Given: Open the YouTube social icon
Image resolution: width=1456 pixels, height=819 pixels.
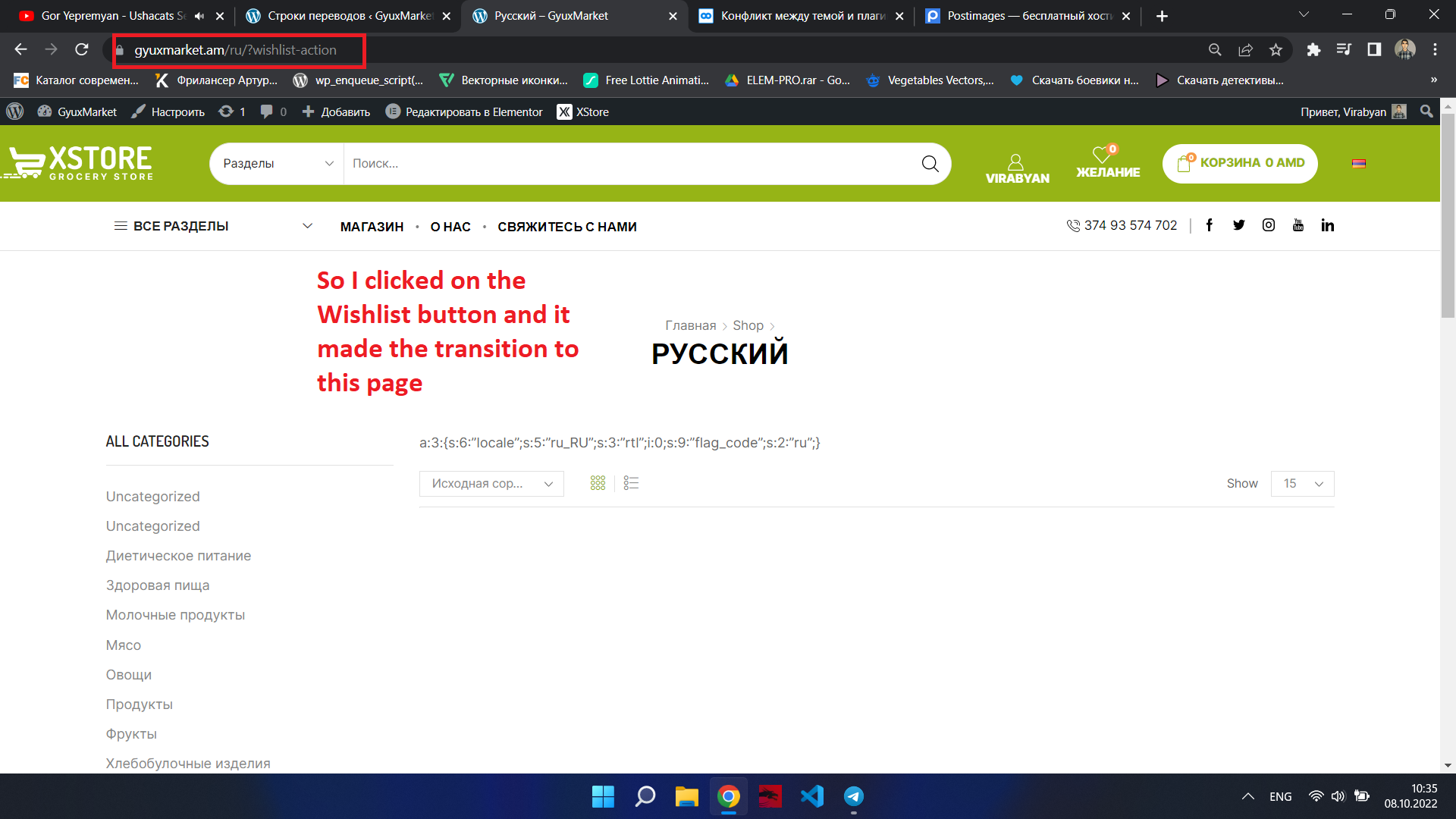Looking at the screenshot, I should (1298, 225).
